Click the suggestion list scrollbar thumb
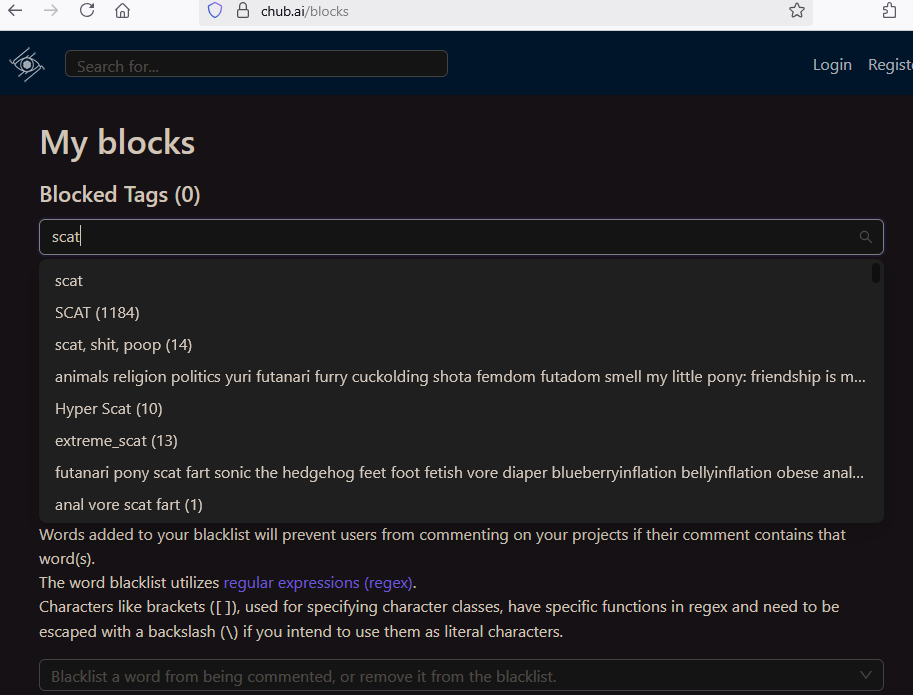This screenshot has width=913, height=695. [x=876, y=273]
